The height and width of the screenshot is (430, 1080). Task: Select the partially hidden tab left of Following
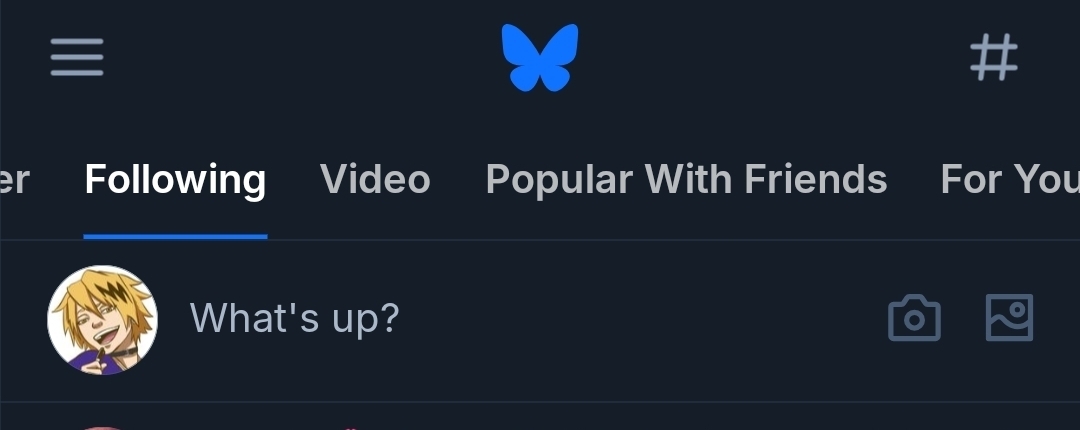click(x=14, y=180)
